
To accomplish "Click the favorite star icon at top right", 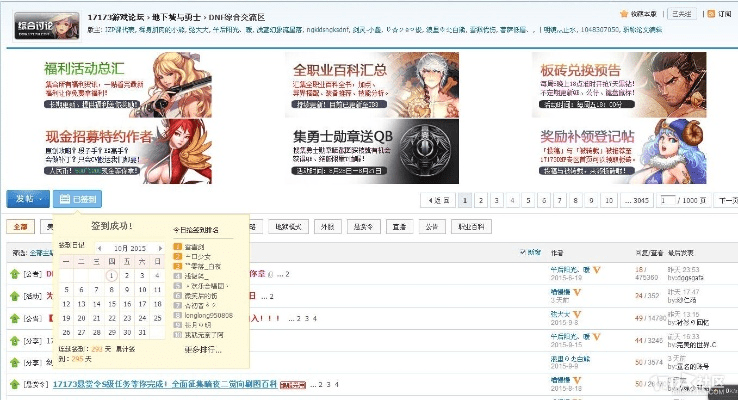I will [x=624, y=14].
